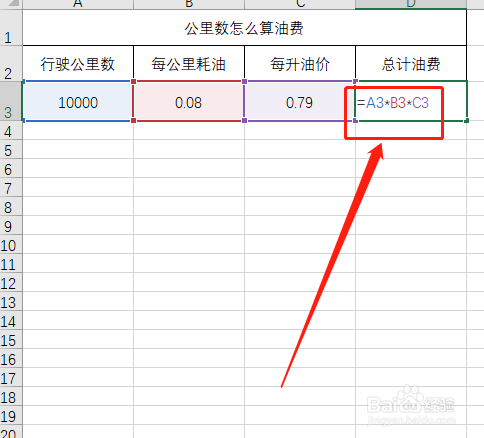Select row 1 header
Image resolution: width=484 pixels, height=438 pixels.
coord(11,28)
